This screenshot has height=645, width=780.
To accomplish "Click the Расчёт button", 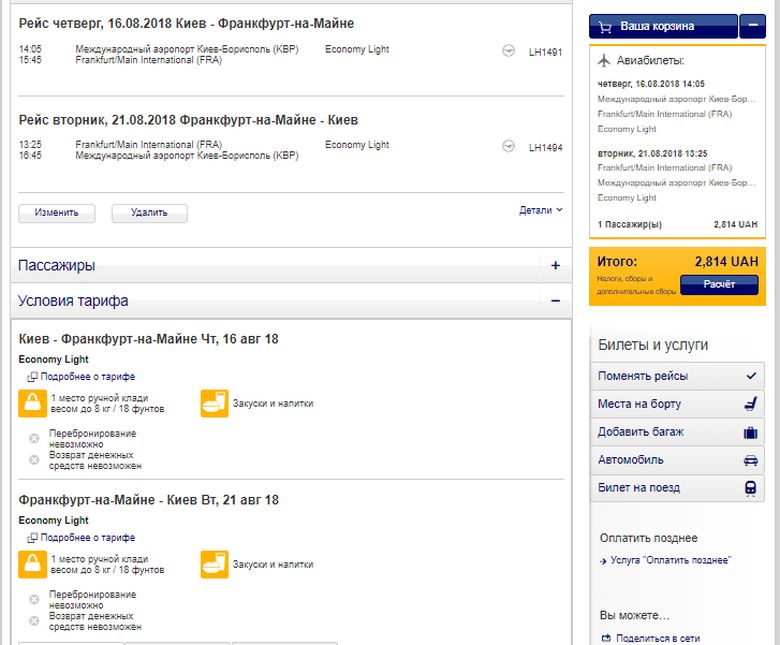I will (x=718, y=285).
